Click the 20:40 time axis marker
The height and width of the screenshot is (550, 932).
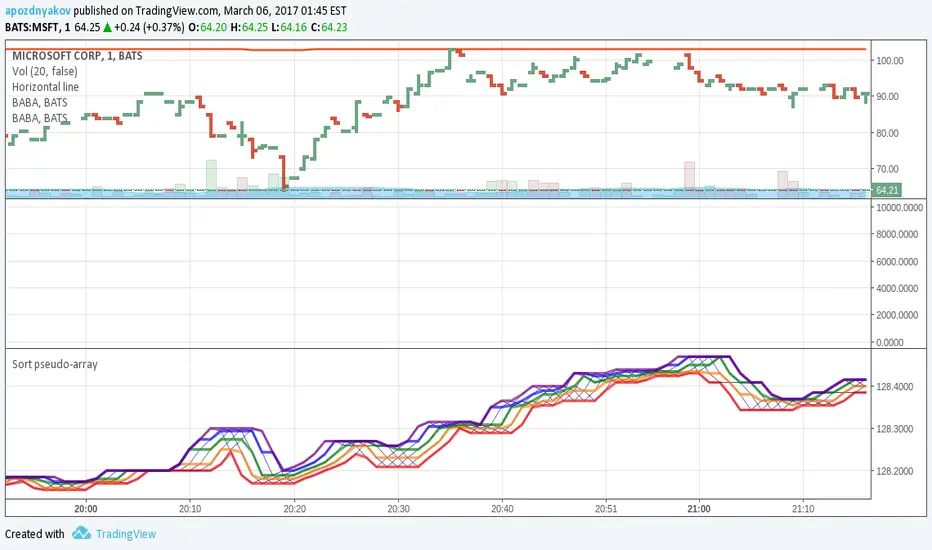click(502, 509)
